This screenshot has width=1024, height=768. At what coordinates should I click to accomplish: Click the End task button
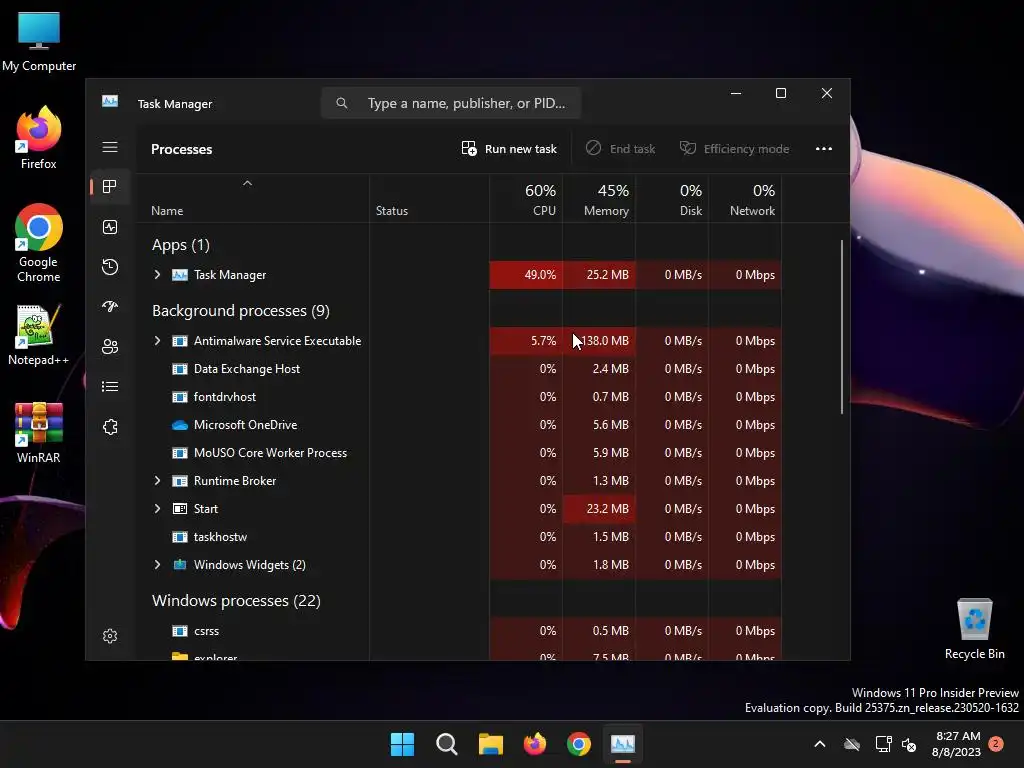coord(620,149)
